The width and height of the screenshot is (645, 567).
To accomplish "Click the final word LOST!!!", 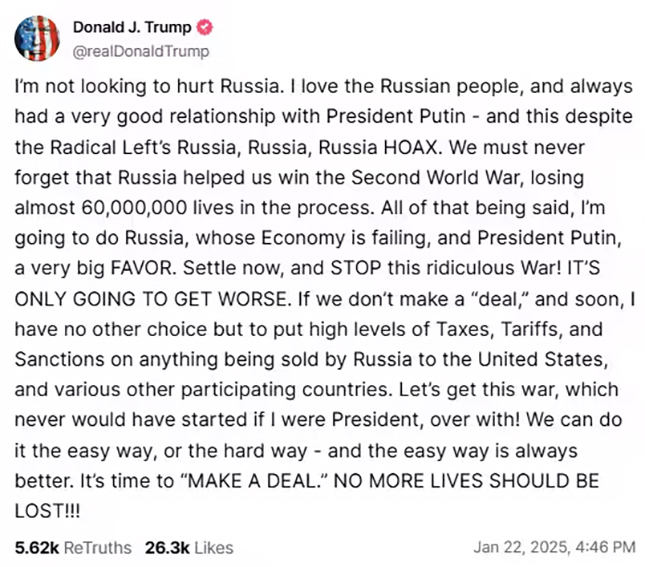I will pos(48,511).
